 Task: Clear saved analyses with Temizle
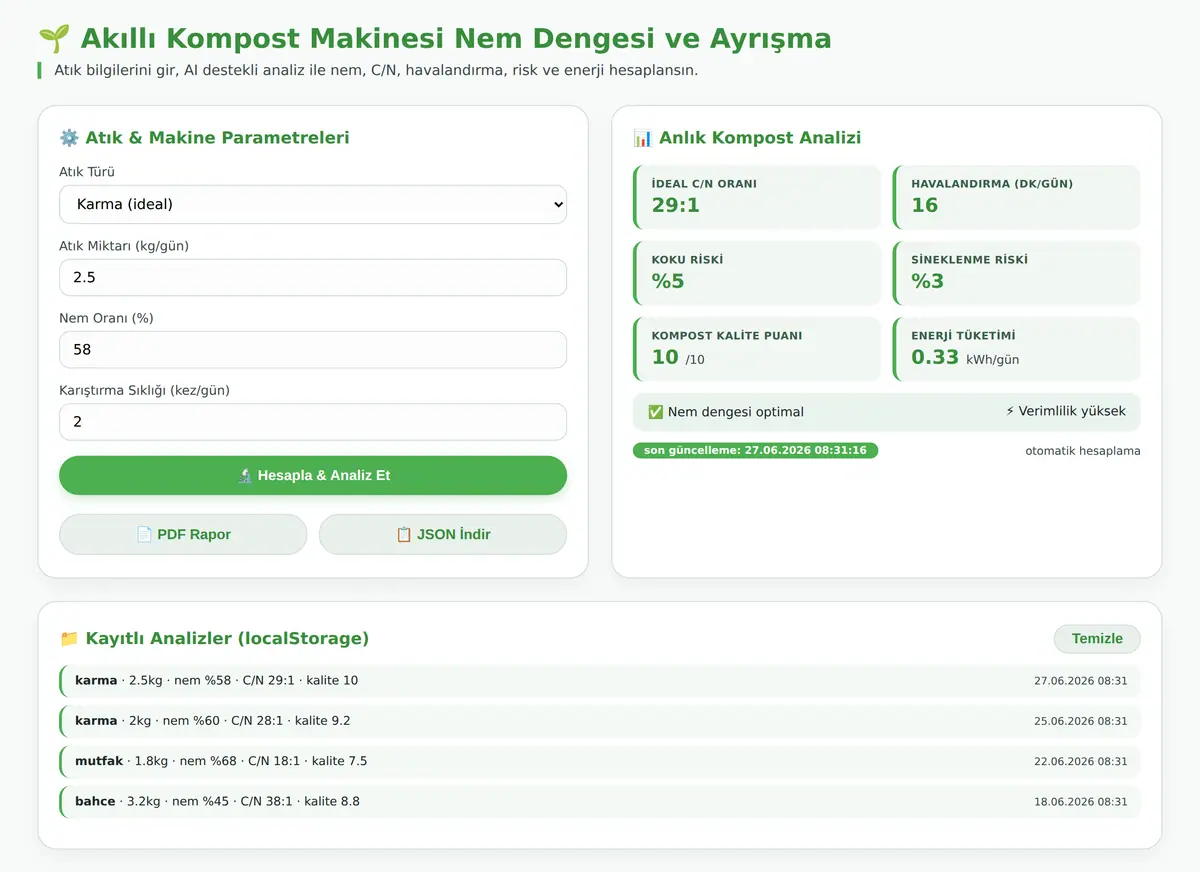(x=1097, y=639)
